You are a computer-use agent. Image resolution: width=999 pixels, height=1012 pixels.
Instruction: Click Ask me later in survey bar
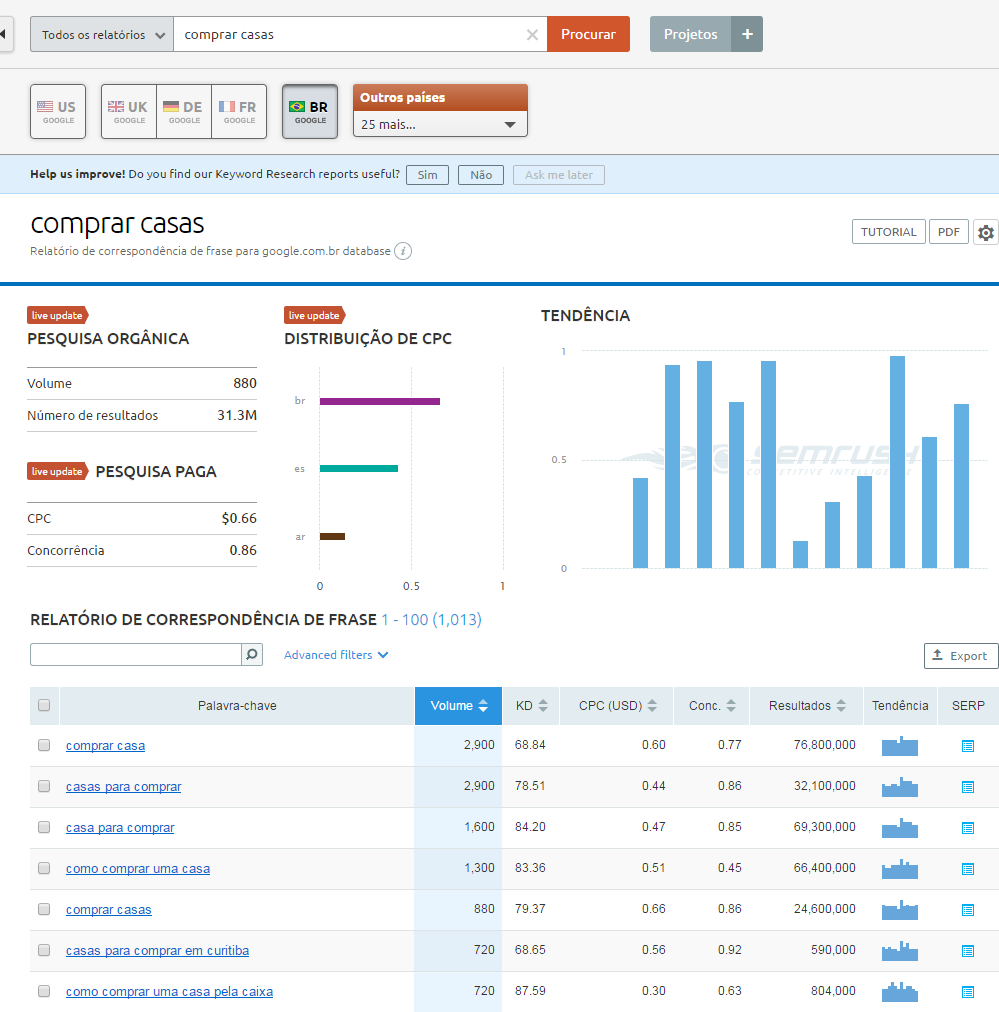pyautogui.click(x=559, y=175)
